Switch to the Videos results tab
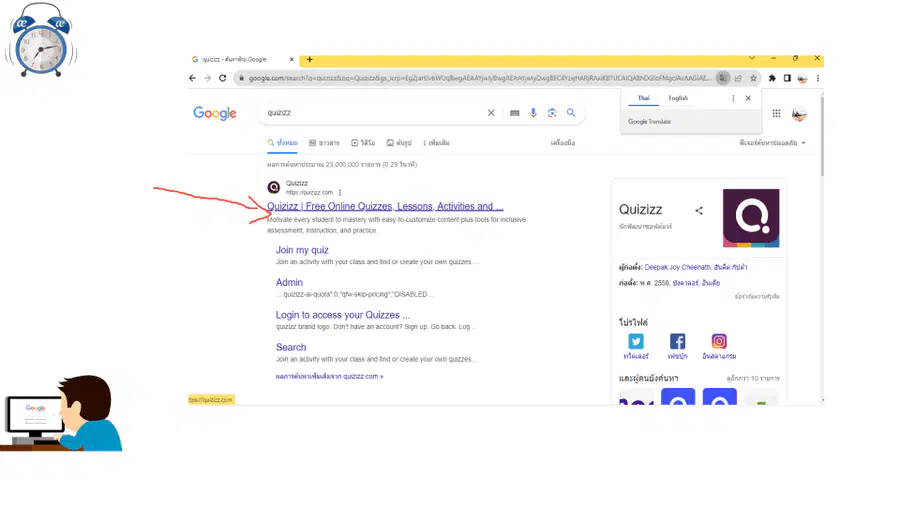Screen dimensions: 900x506 (x=363, y=142)
